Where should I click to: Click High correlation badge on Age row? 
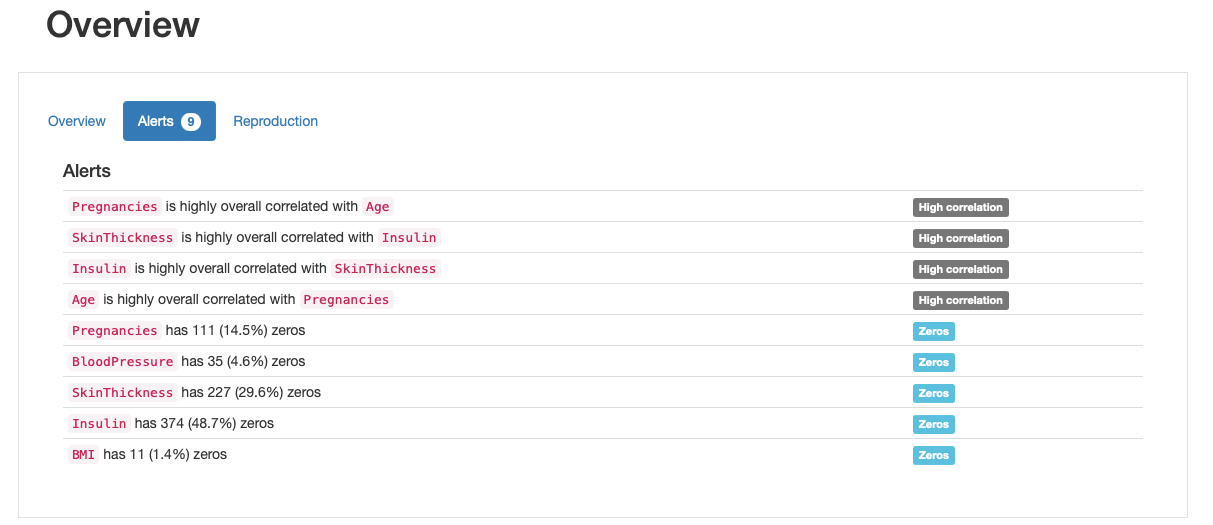pos(960,301)
